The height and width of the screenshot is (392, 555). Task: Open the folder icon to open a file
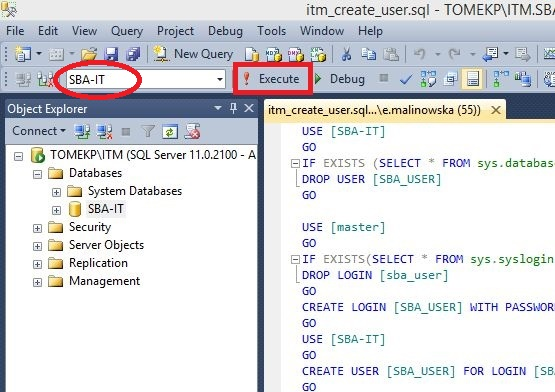[x=89, y=54]
